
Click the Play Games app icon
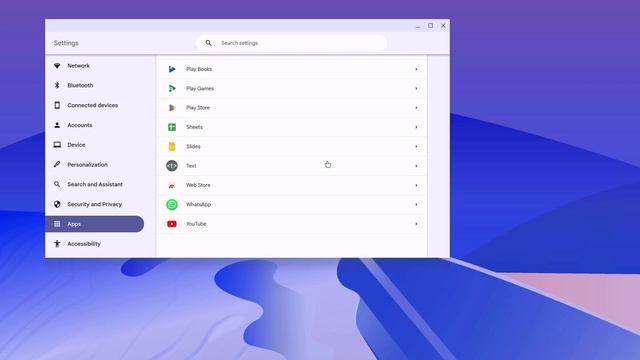point(172,88)
